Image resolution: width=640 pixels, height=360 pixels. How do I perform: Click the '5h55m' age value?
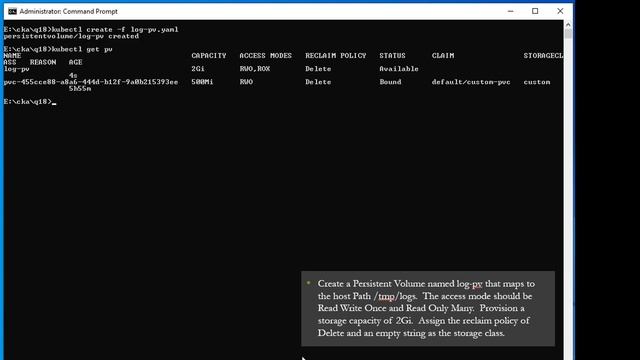click(x=80, y=88)
